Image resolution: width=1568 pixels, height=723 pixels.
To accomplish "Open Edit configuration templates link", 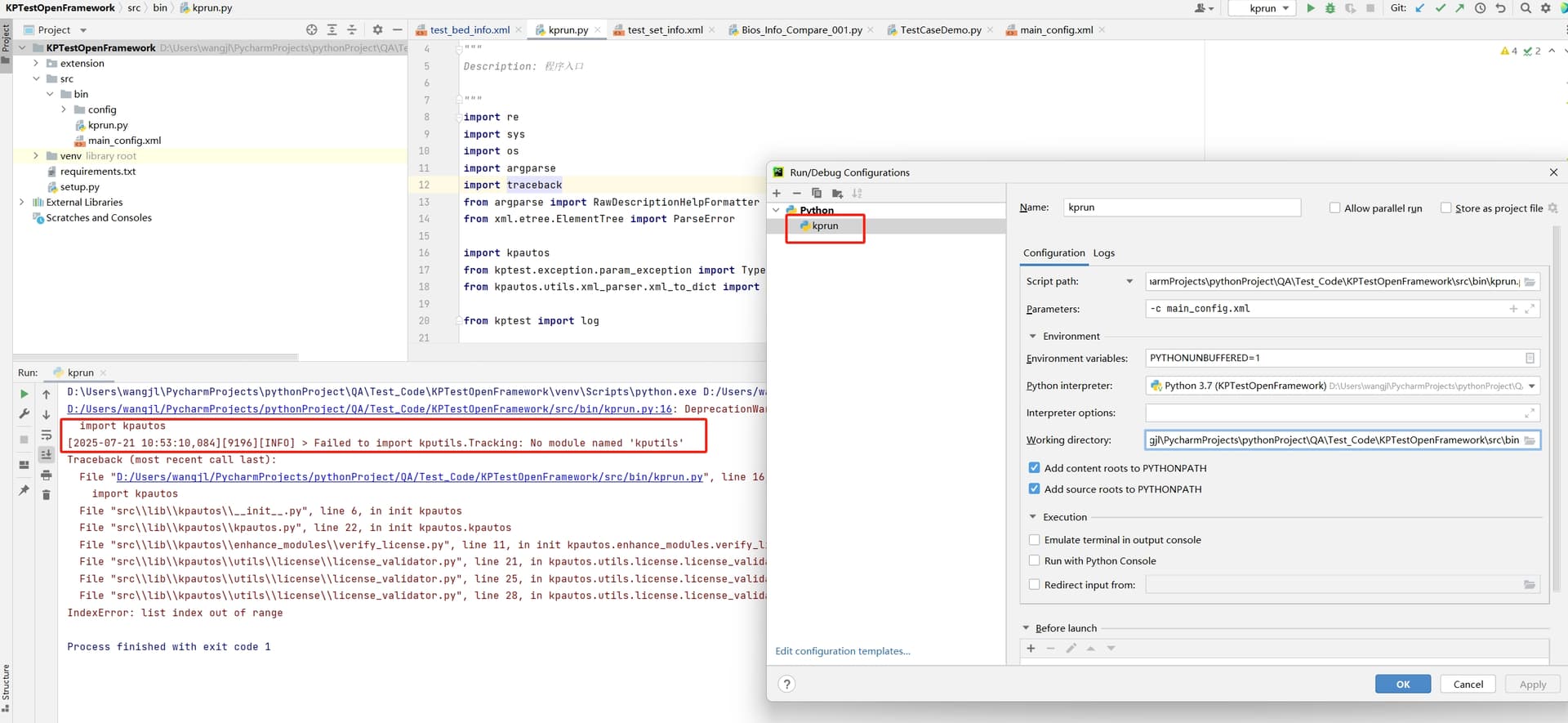I will coord(842,651).
